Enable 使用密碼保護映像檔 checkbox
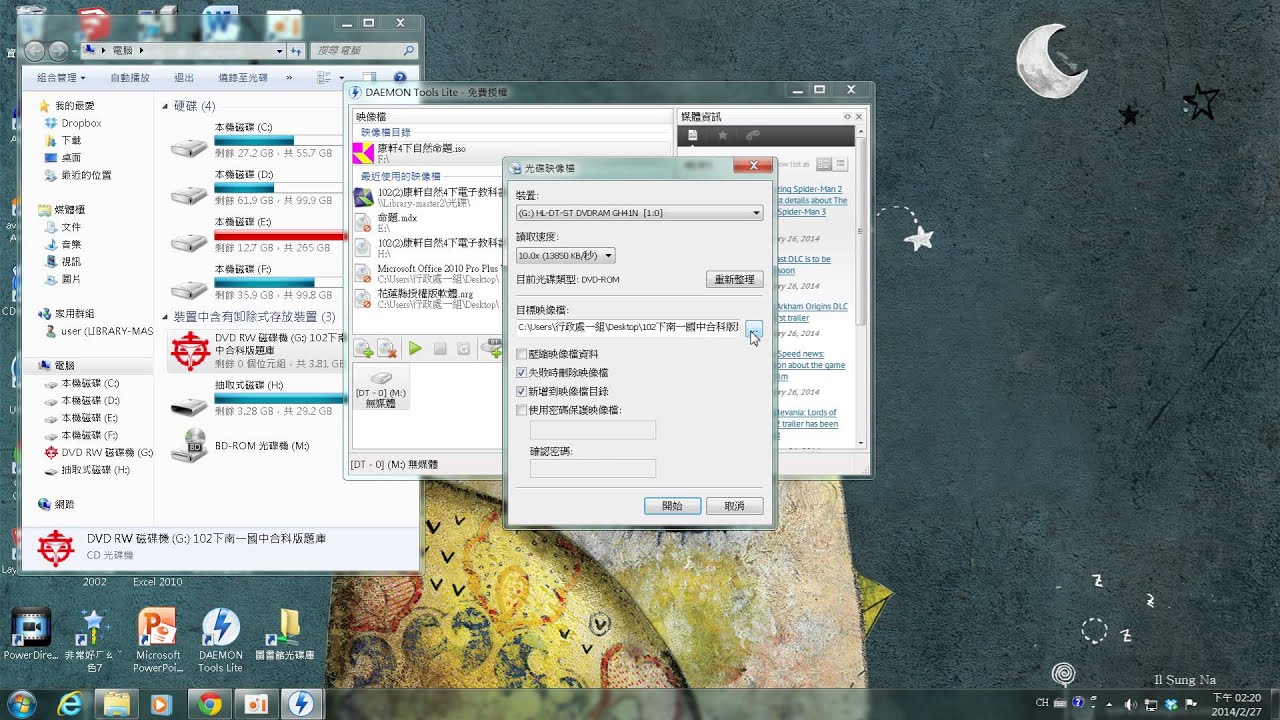The image size is (1280, 720). pos(521,409)
